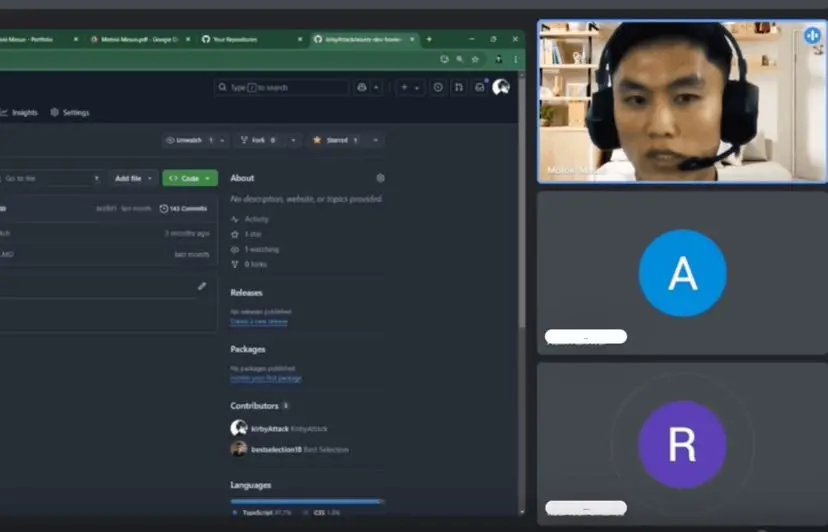Click the 0 forks text

coord(256,264)
